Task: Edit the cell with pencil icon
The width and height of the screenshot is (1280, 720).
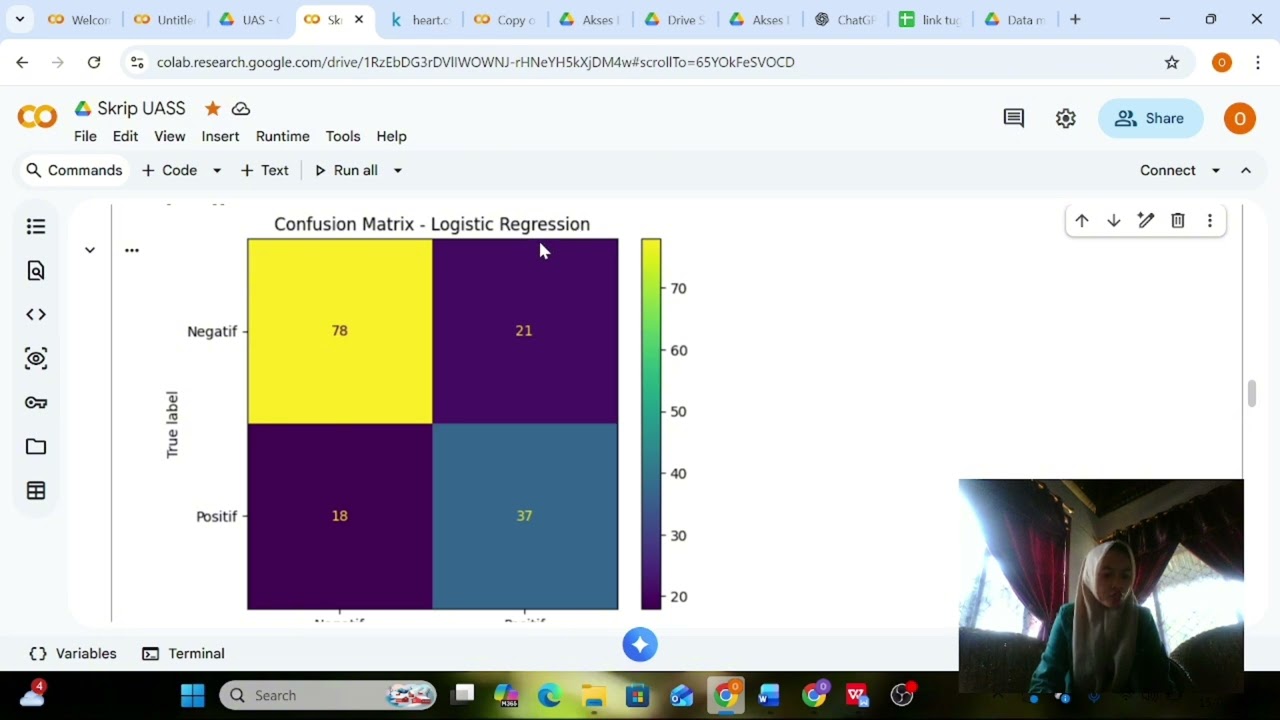Action: [1146, 221]
